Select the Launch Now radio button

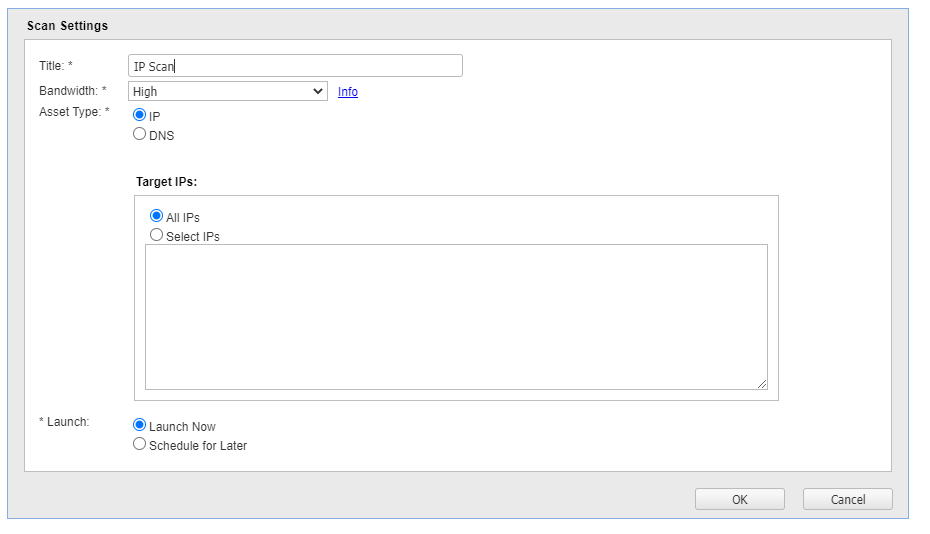click(140, 425)
